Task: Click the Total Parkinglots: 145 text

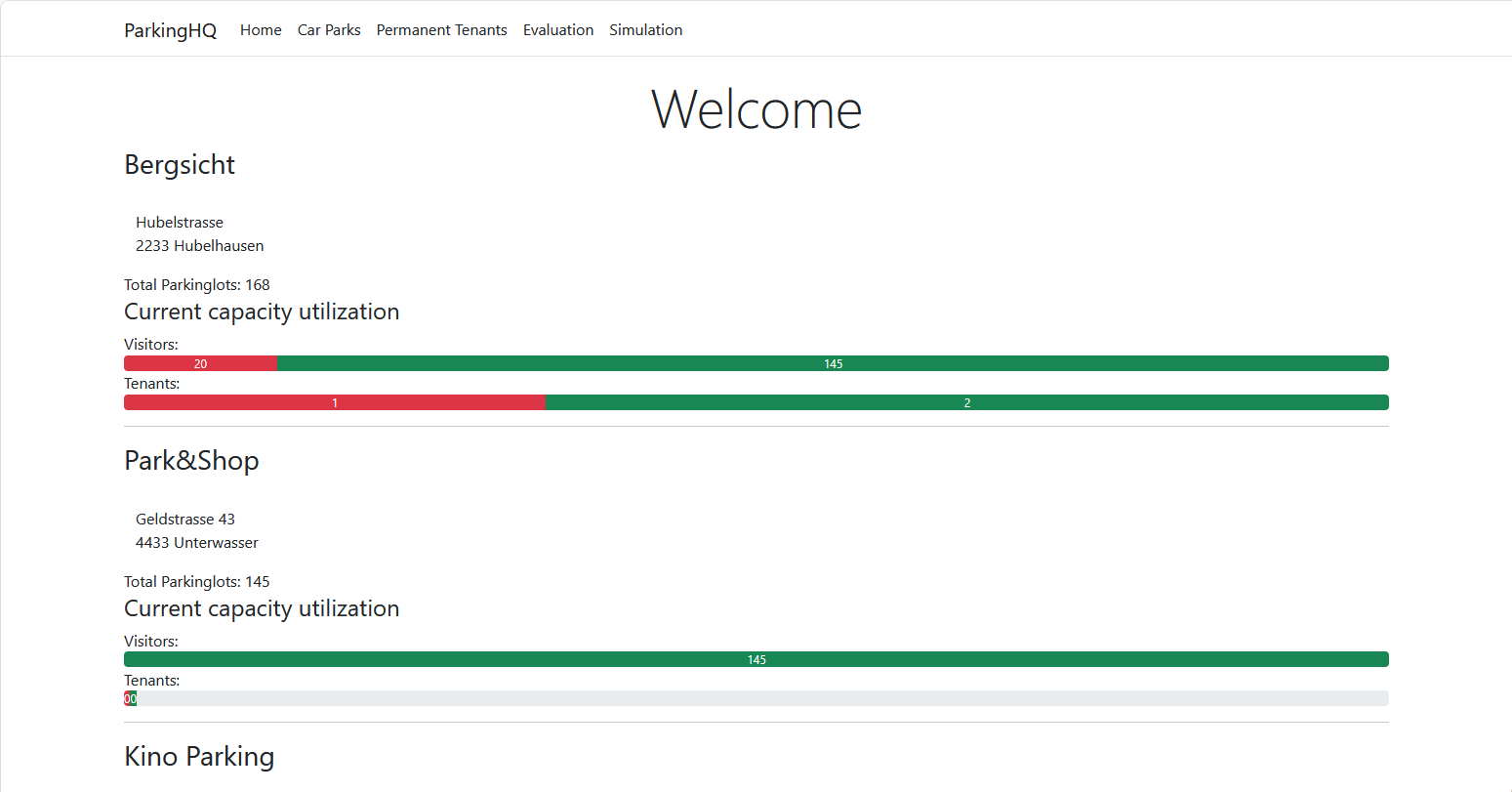Action: tap(197, 582)
